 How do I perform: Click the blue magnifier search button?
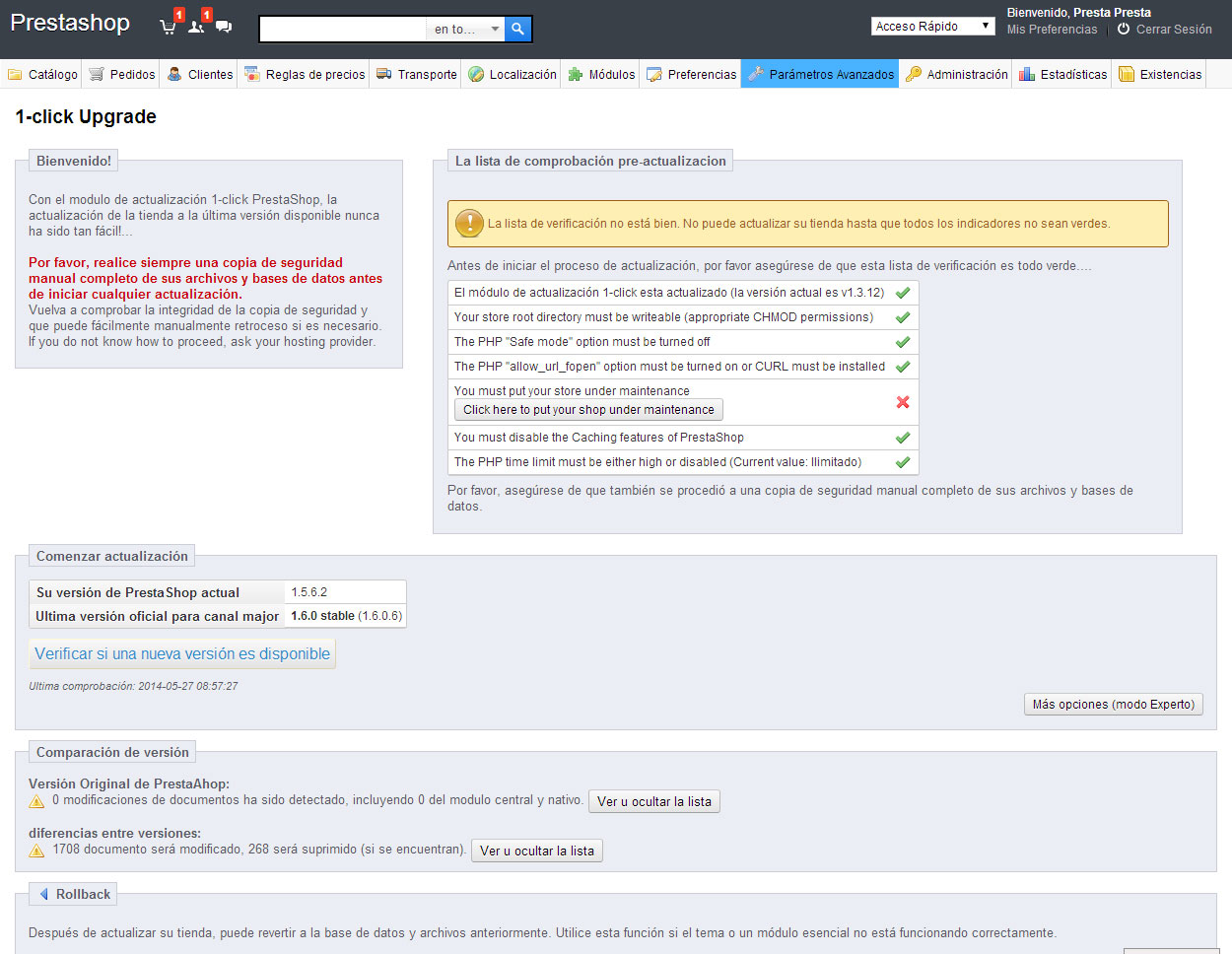click(x=517, y=30)
